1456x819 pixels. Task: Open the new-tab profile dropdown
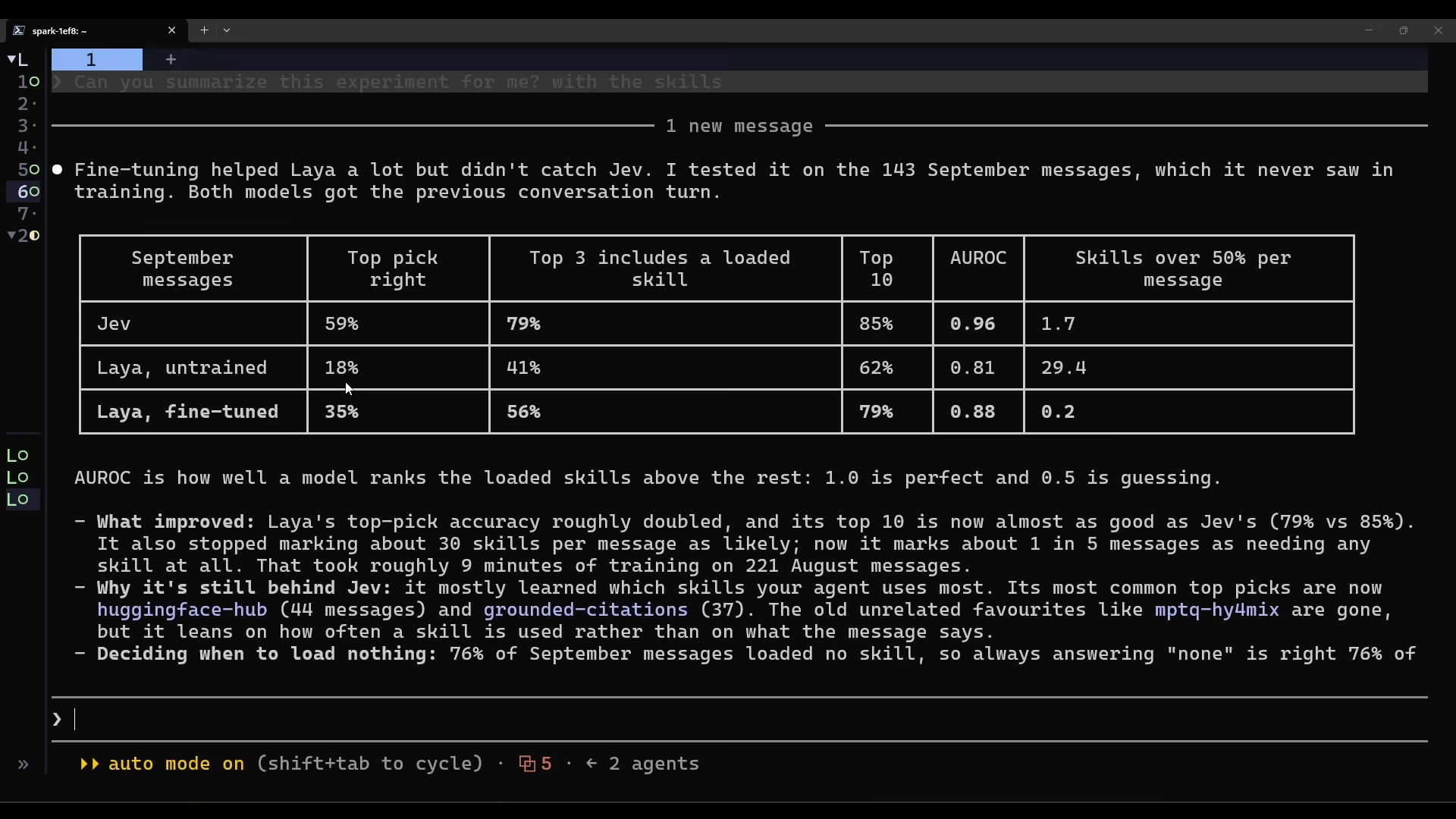(227, 30)
